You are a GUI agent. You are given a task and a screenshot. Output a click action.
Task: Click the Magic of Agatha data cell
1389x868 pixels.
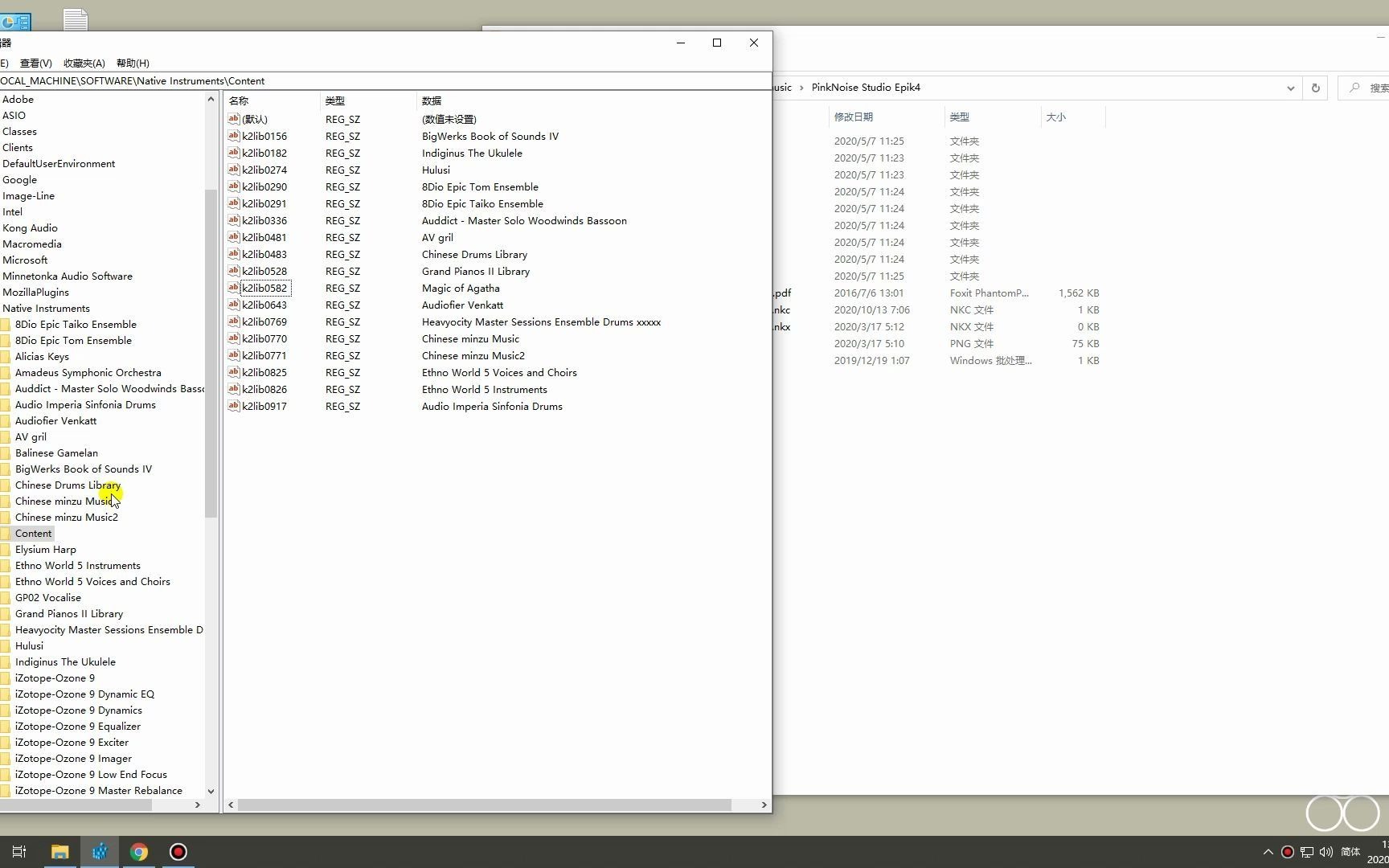click(461, 288)
